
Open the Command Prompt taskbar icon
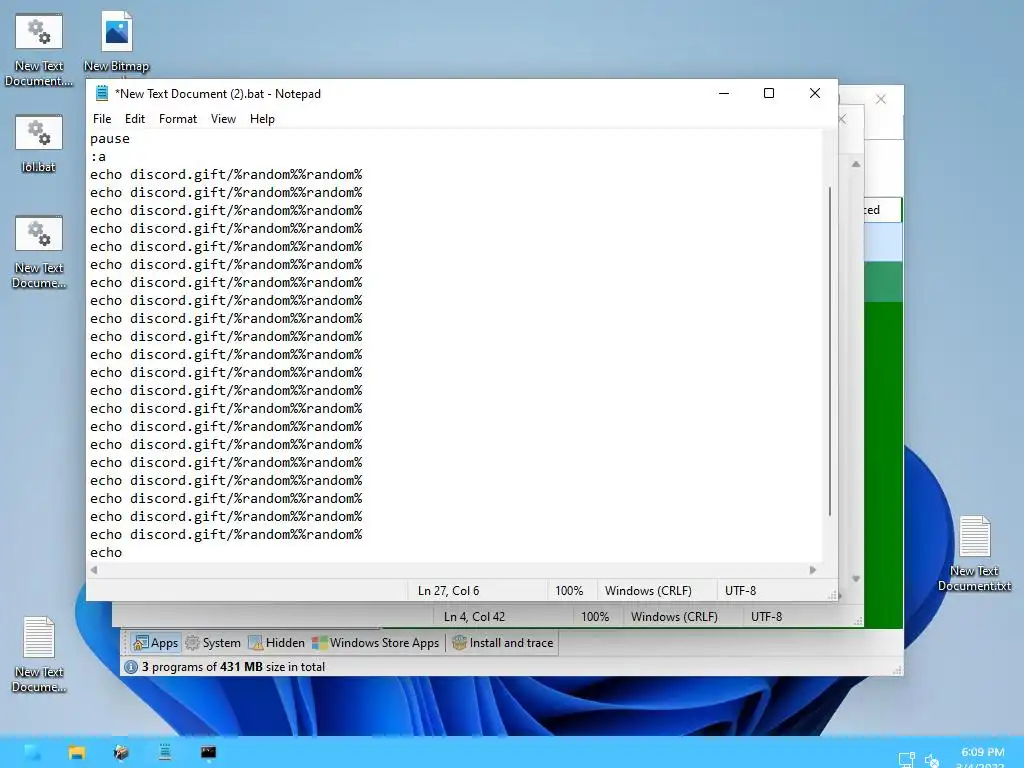[x=208, y=752]
